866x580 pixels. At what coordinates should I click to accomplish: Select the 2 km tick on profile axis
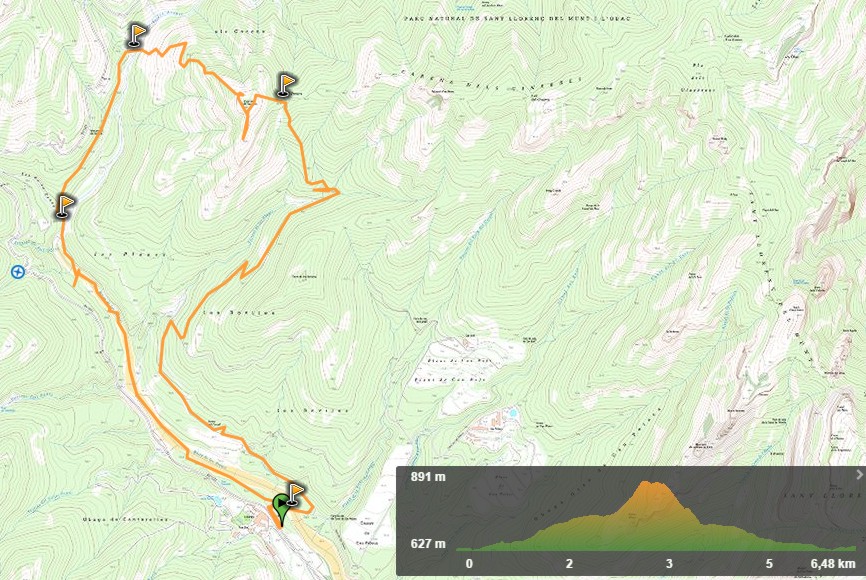click(569, 564)
